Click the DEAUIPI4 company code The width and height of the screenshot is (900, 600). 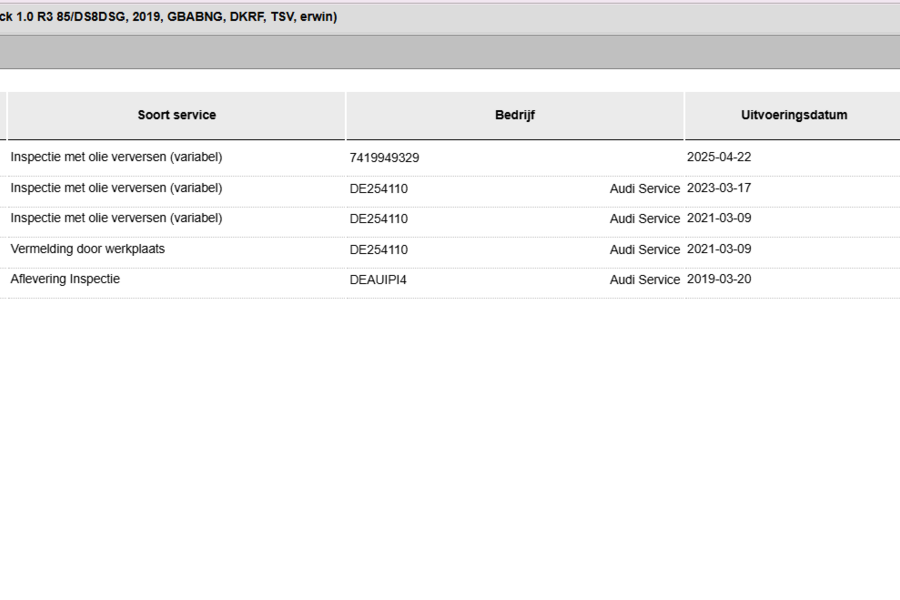coord(378,280)
